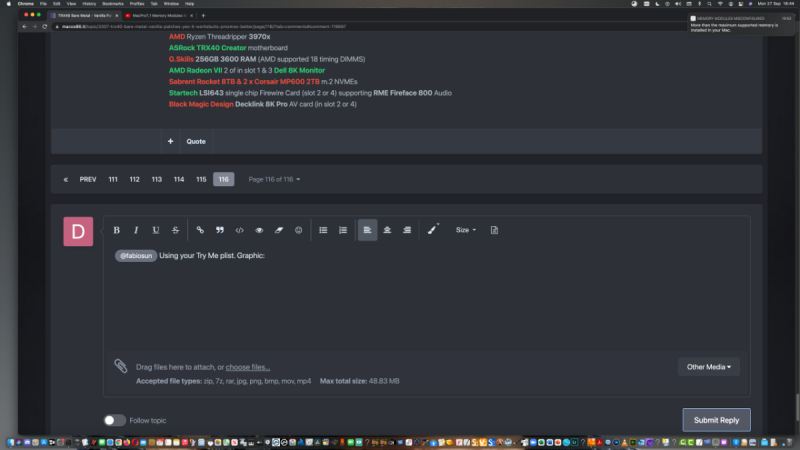Open the Size font dropdown

[x=465, y=230]
